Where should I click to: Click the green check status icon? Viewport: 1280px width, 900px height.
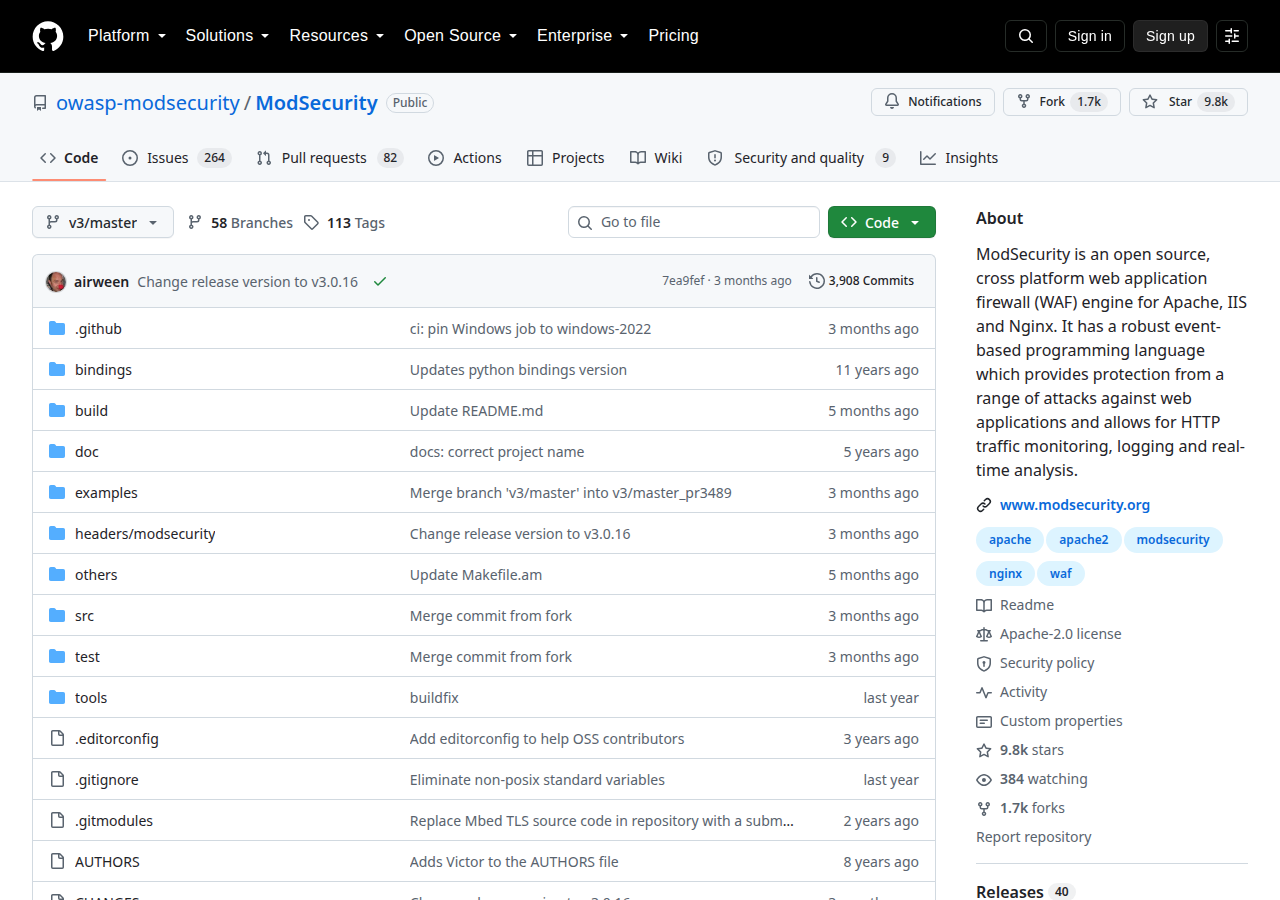click(380, 282)
